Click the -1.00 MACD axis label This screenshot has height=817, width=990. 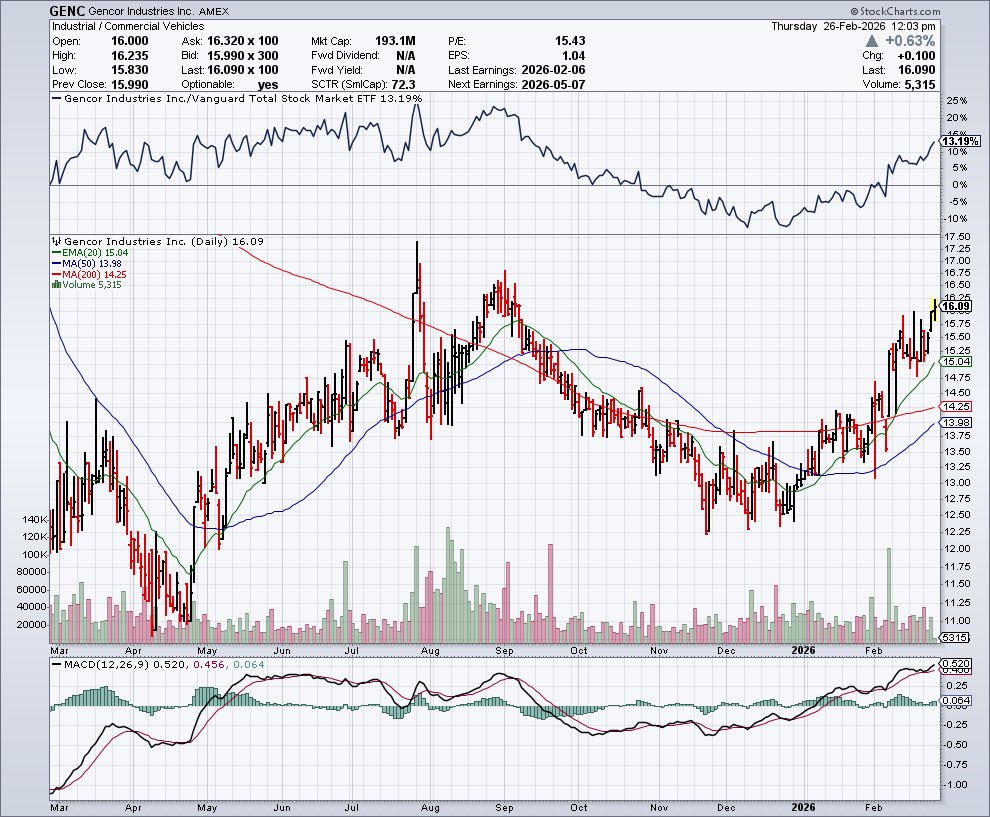pyautogui.click(x=955, y=785)
